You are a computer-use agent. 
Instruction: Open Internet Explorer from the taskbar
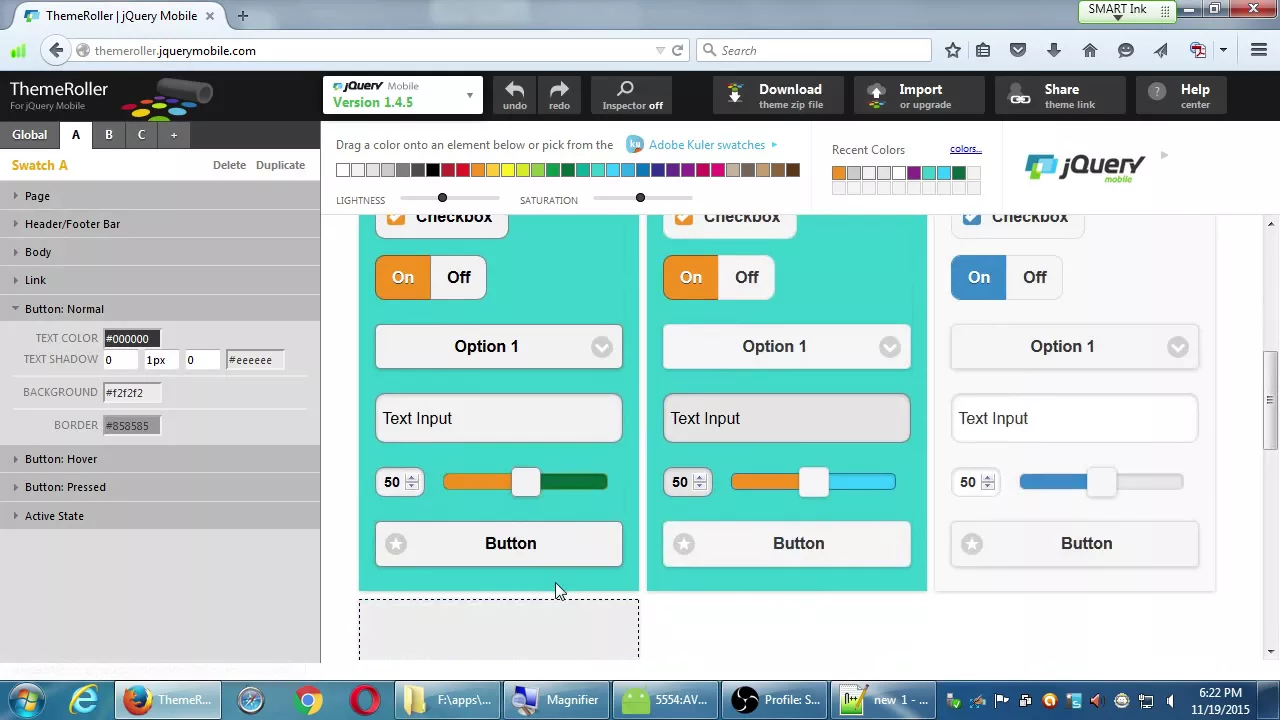(x=83, y=700)
